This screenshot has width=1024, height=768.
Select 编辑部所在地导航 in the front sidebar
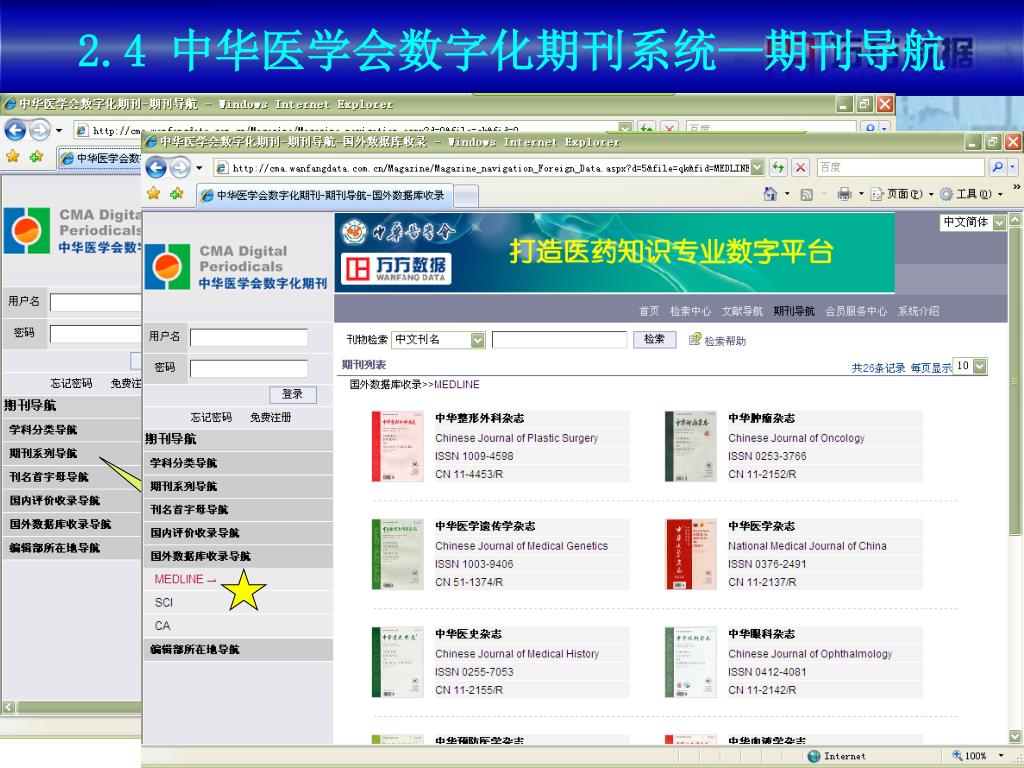tap(238, 650)
